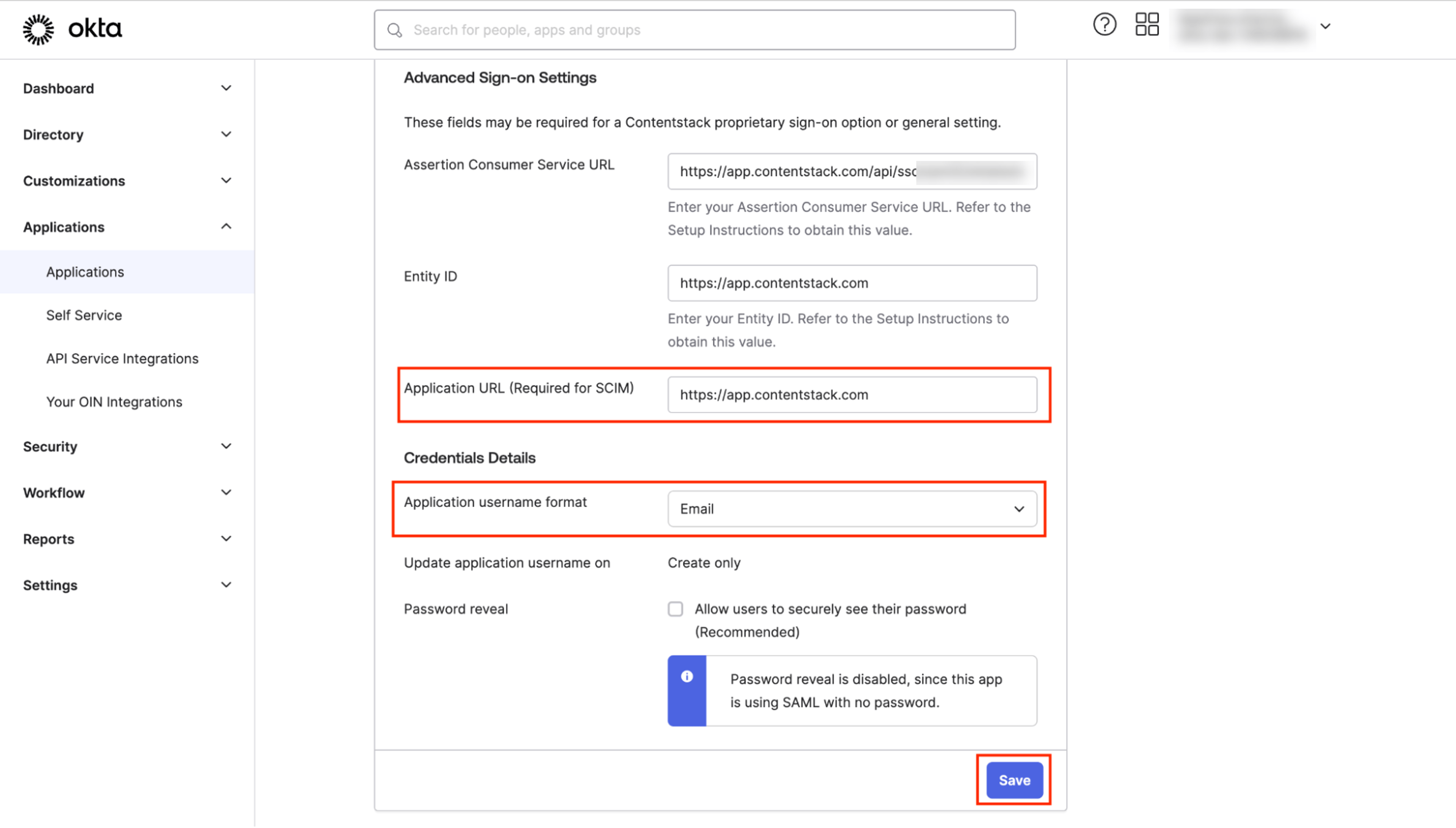Open API Service Integrations page
1456x828 pixels.
[122, 358]
